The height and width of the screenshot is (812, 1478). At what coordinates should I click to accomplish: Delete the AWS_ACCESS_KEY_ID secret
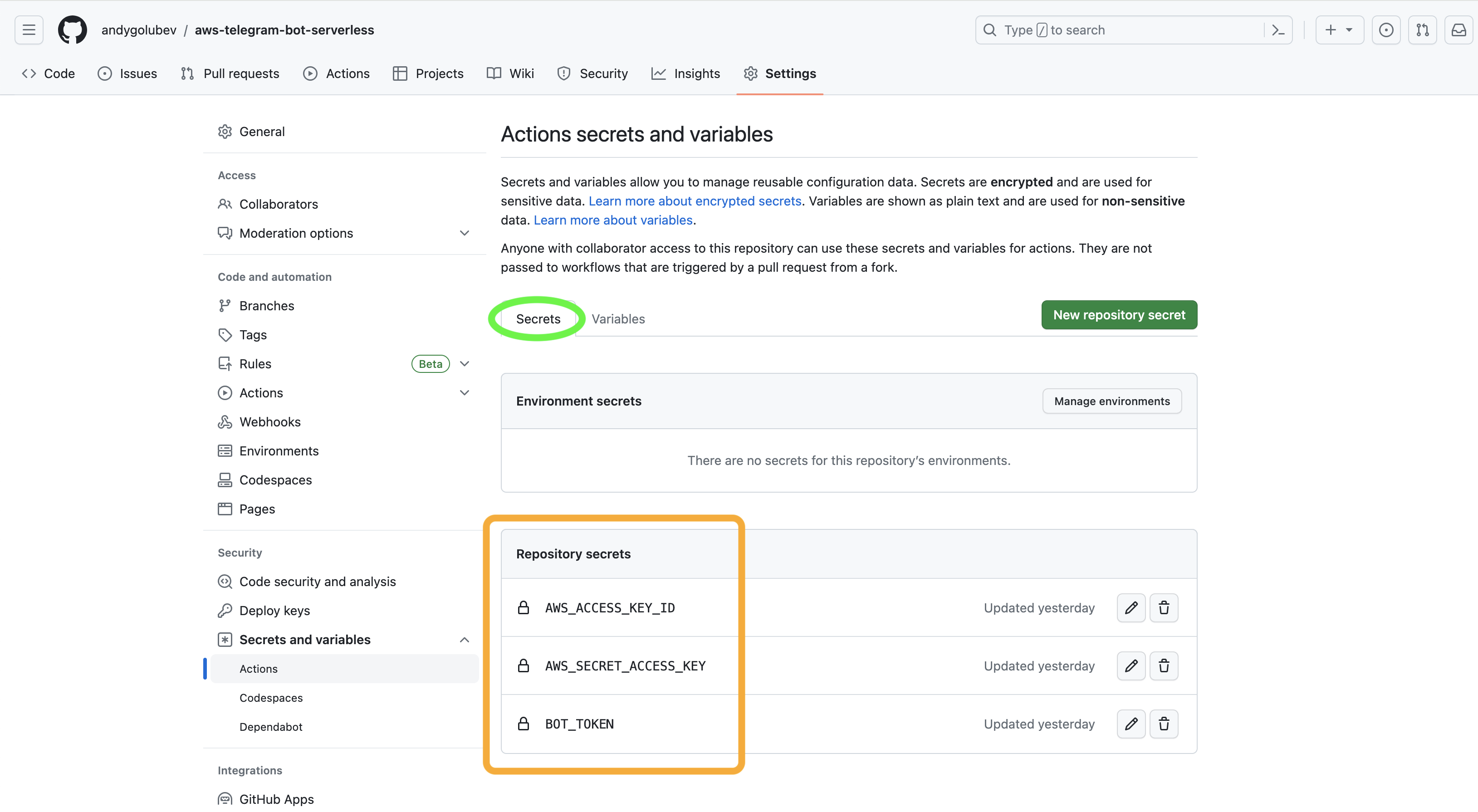1164,608
